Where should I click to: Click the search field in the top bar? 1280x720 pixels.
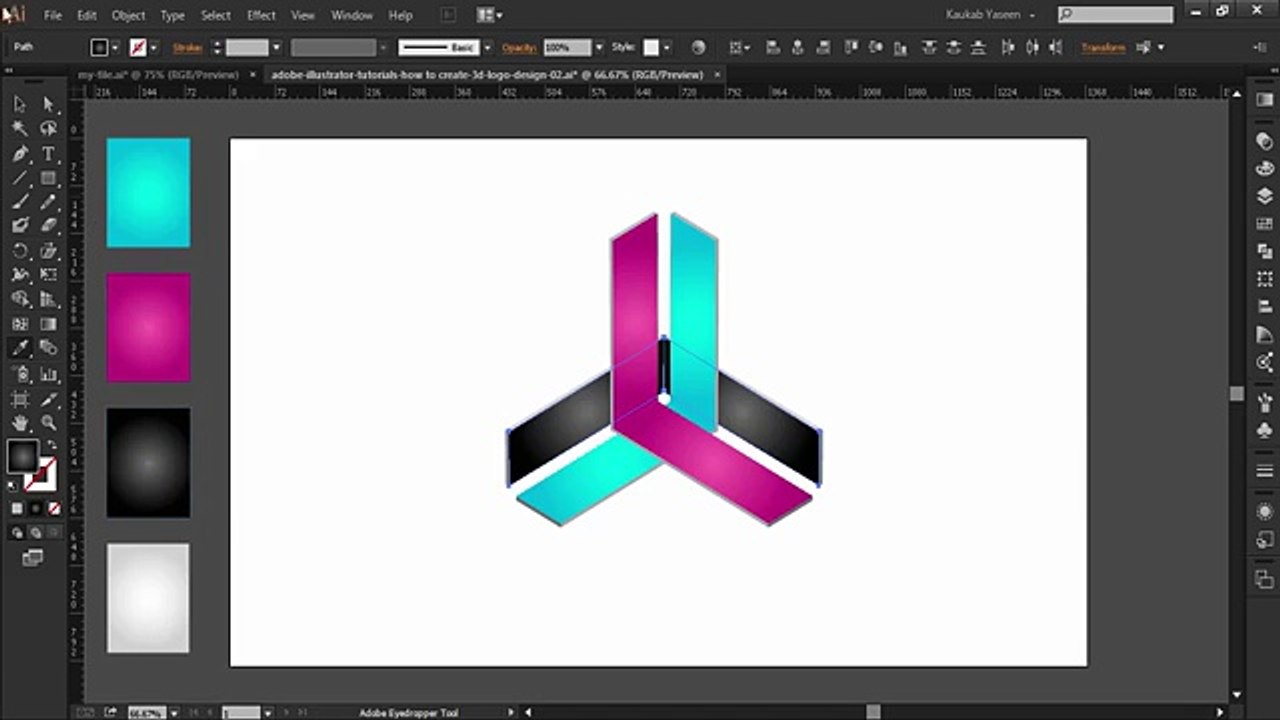click(1115, 15)
